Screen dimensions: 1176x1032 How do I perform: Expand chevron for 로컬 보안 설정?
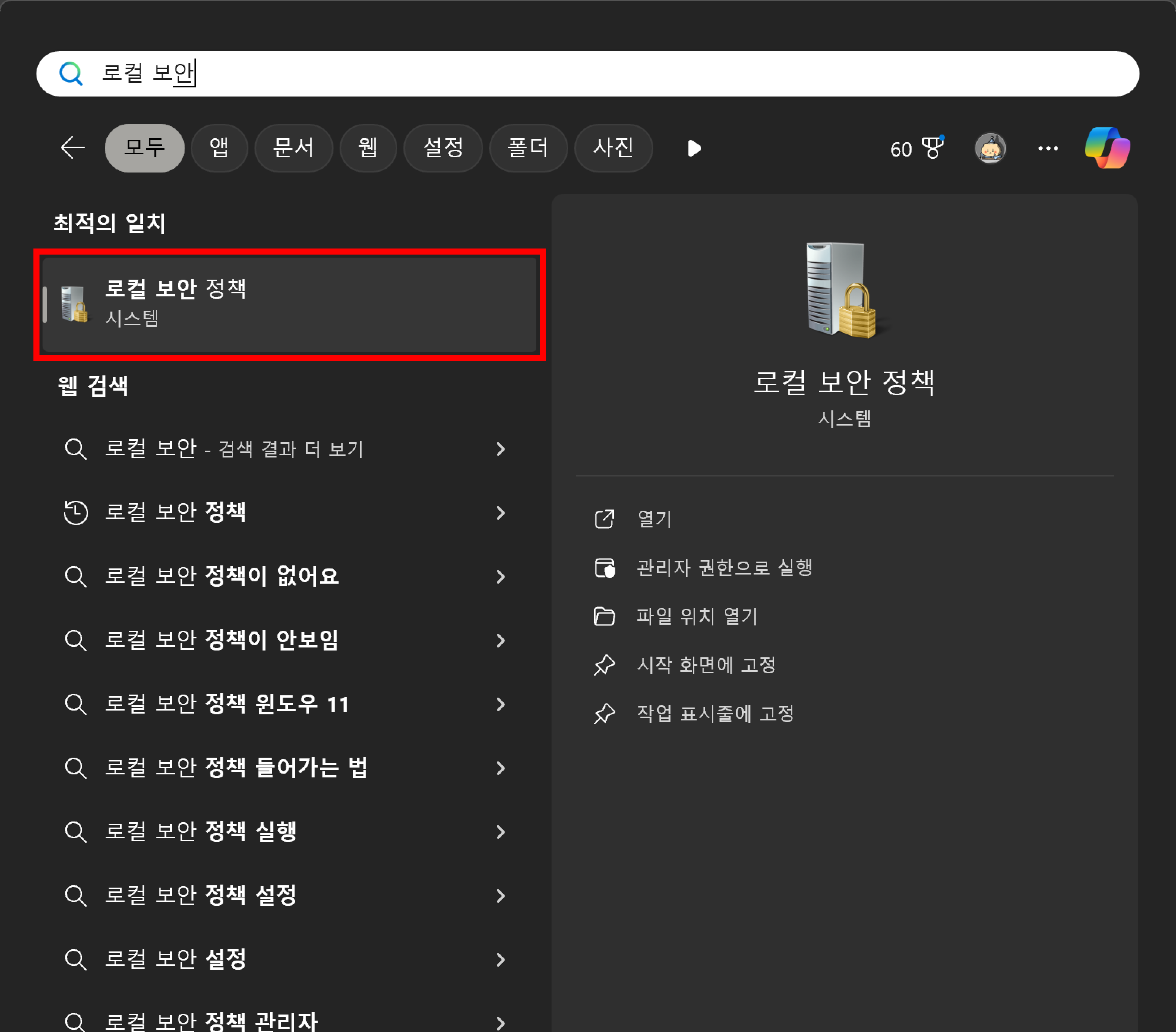coord(501,960)
